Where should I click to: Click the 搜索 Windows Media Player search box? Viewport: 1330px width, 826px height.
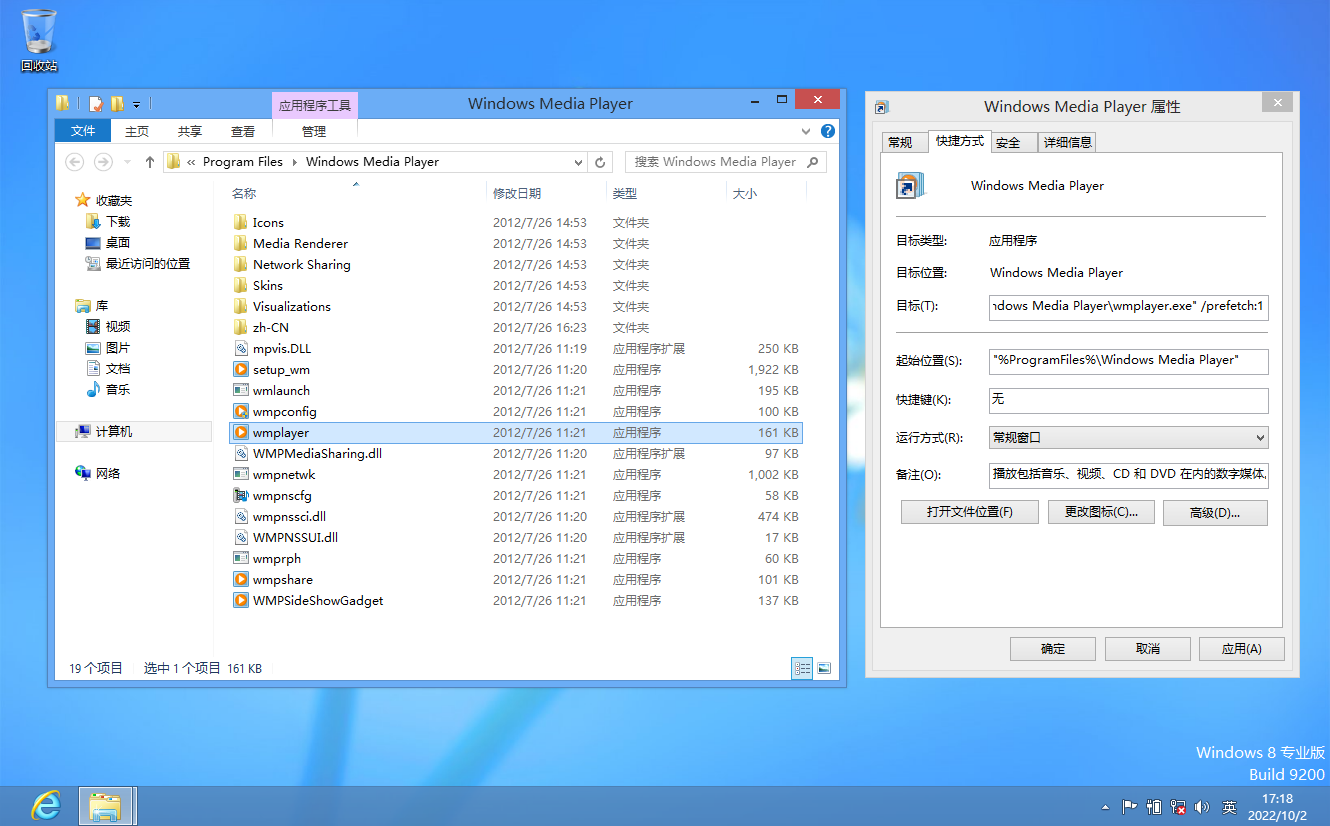(727, 162)
